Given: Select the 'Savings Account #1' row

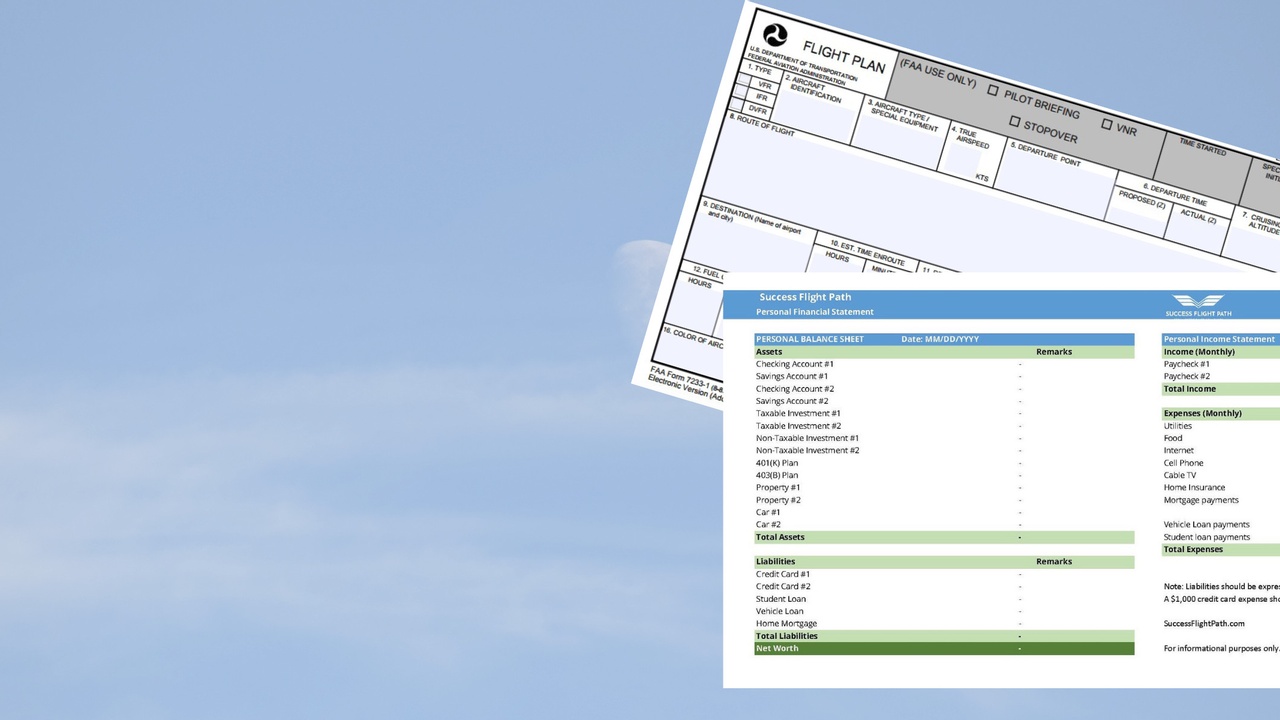Looking at the screenshot, I should (944, 376).
